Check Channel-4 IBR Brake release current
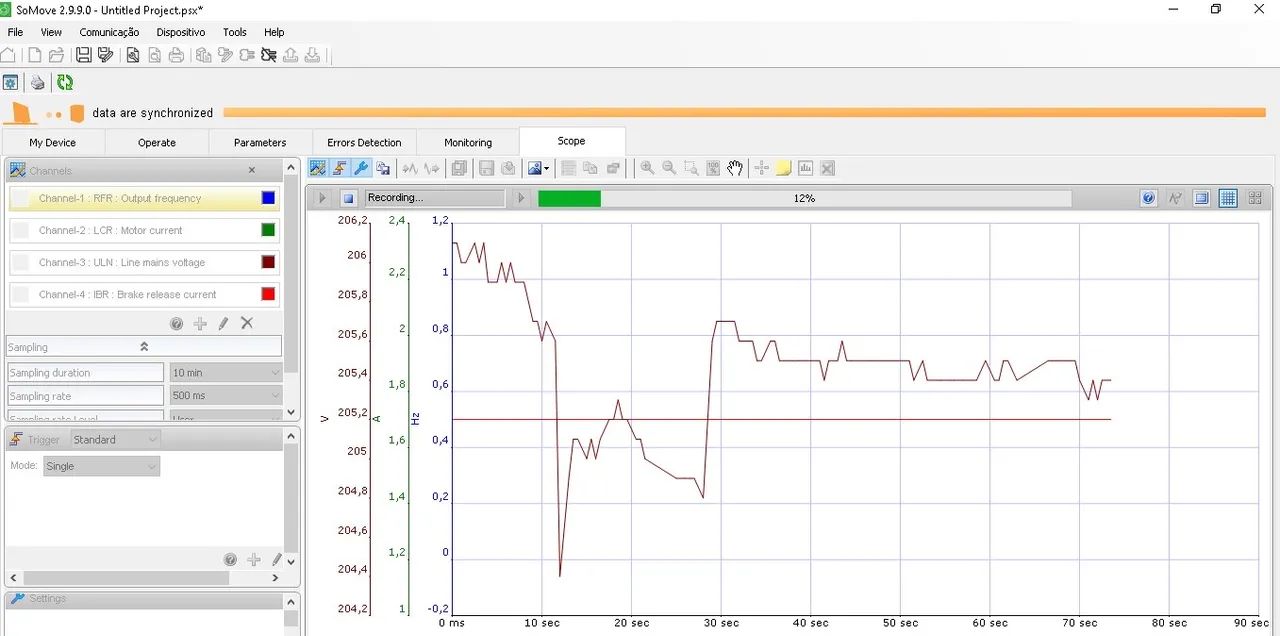 point(21,295)
